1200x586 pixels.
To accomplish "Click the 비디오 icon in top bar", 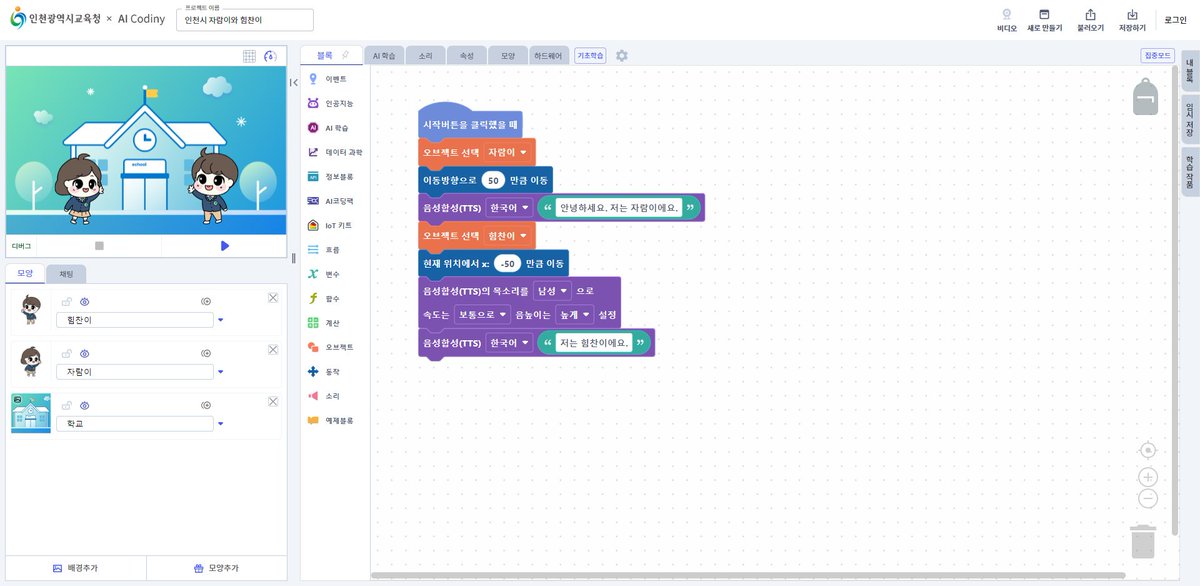I will point(1006,20).
